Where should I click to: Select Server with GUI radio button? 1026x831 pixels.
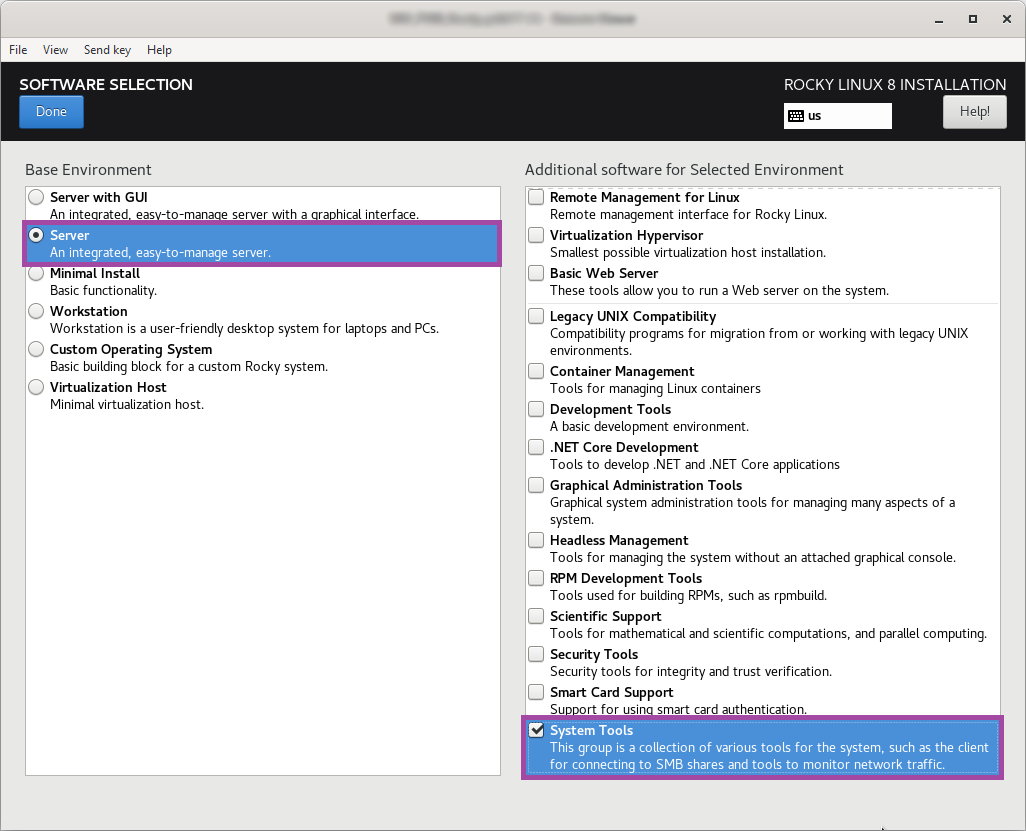[36, 197]
